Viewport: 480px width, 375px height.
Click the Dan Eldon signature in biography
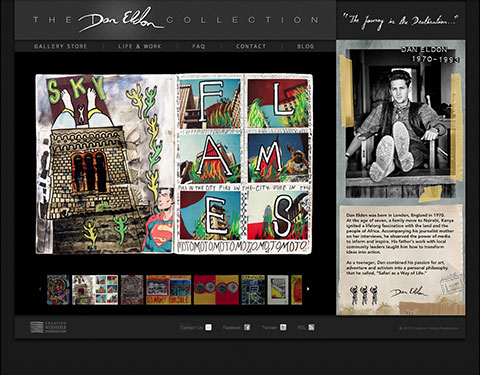[409, 292]
